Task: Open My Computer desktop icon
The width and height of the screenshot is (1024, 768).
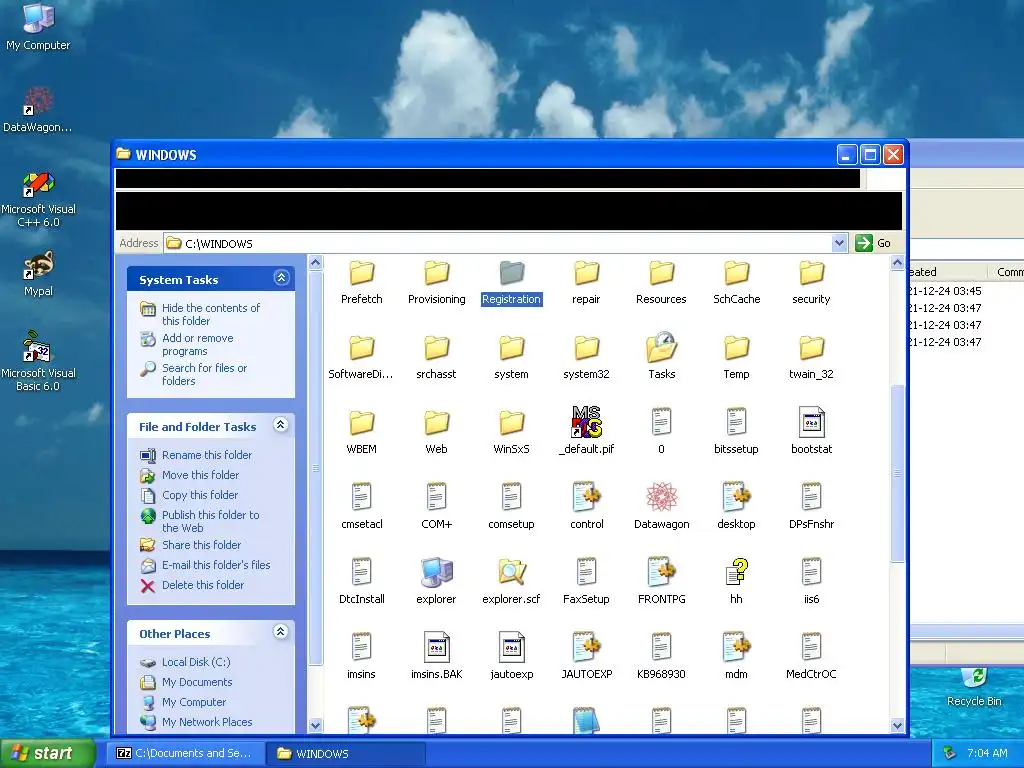Action: pyautogui.click(x=38, y=26)
